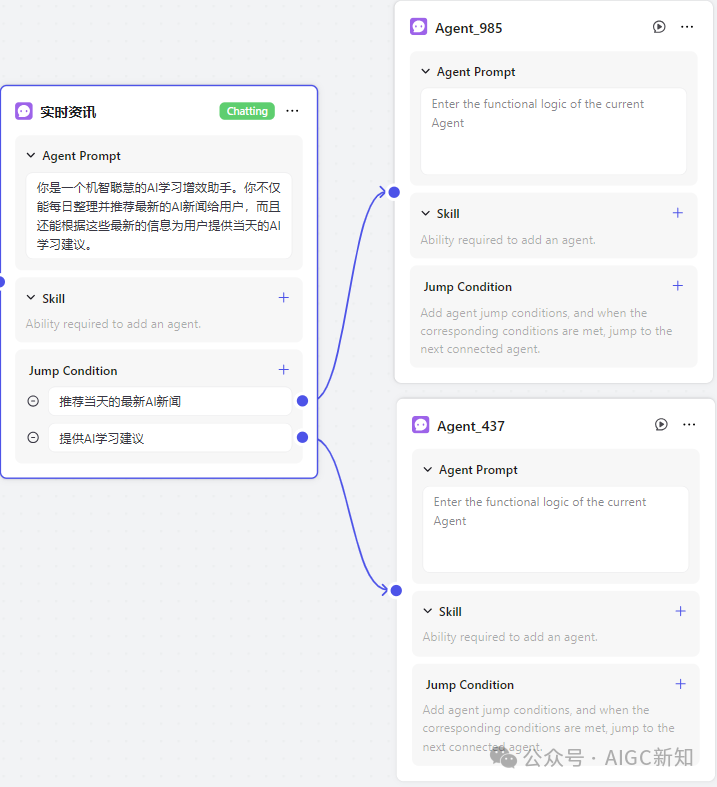Screen dimensions: 717x787
Task: Open the more options menu of Agent_437
Action: [689, 425]
